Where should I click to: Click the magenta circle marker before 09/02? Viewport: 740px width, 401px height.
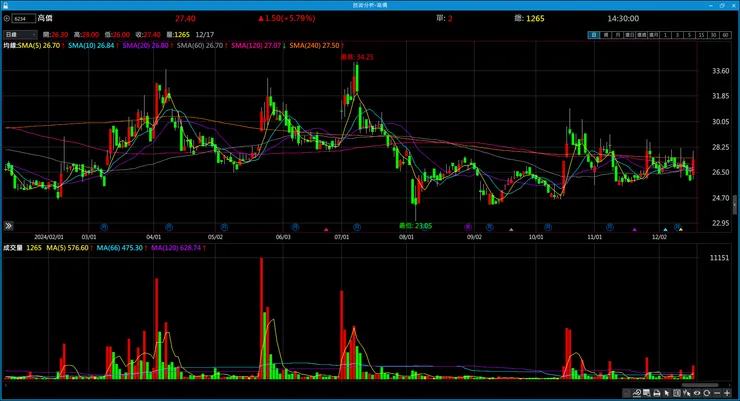(x=468, y=227)
